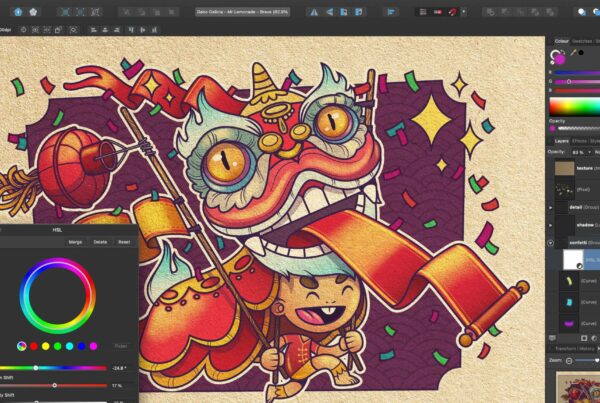
Task: Click the flip vertical icon in toolbar
Action: point(329,12)
